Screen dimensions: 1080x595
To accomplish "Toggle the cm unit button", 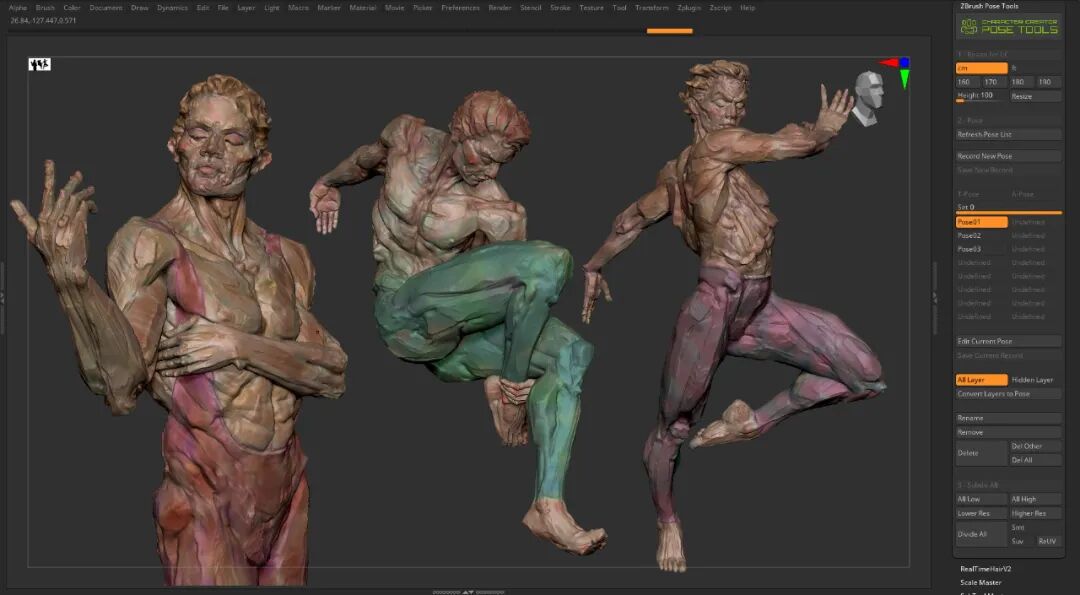I will [982, 68].
